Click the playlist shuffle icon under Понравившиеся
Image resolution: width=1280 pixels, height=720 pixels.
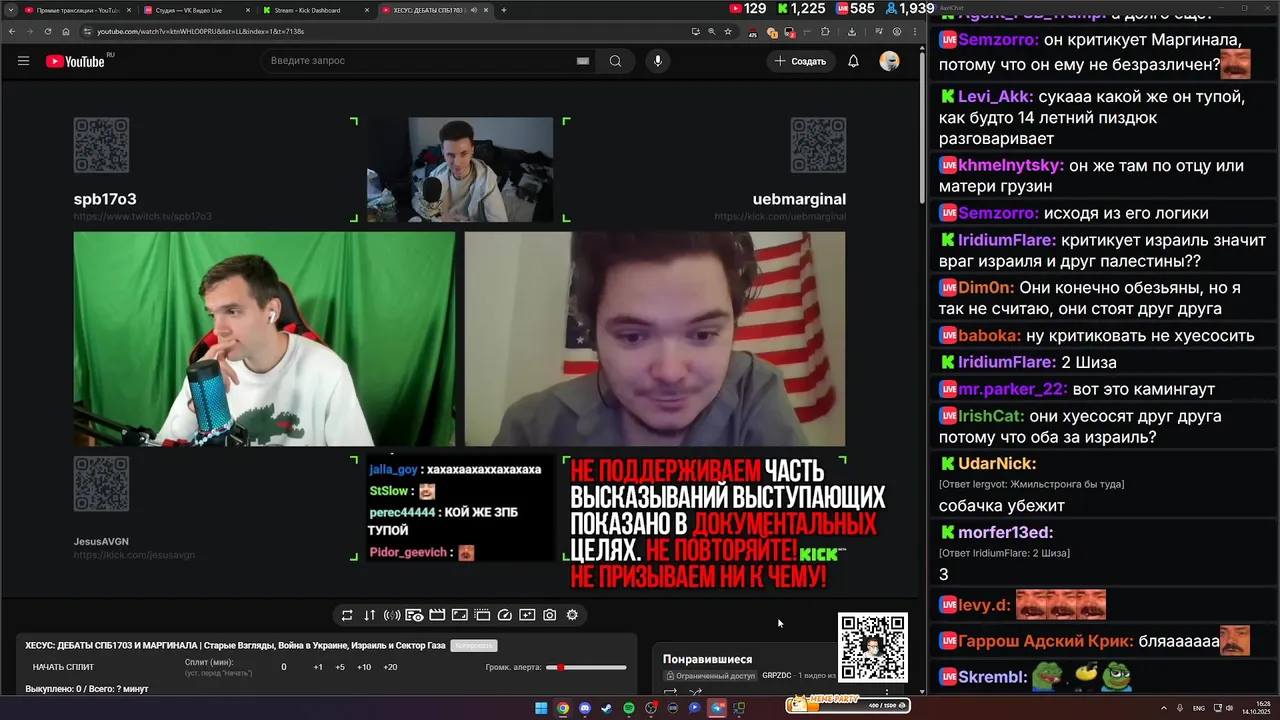tap(695, 691)
